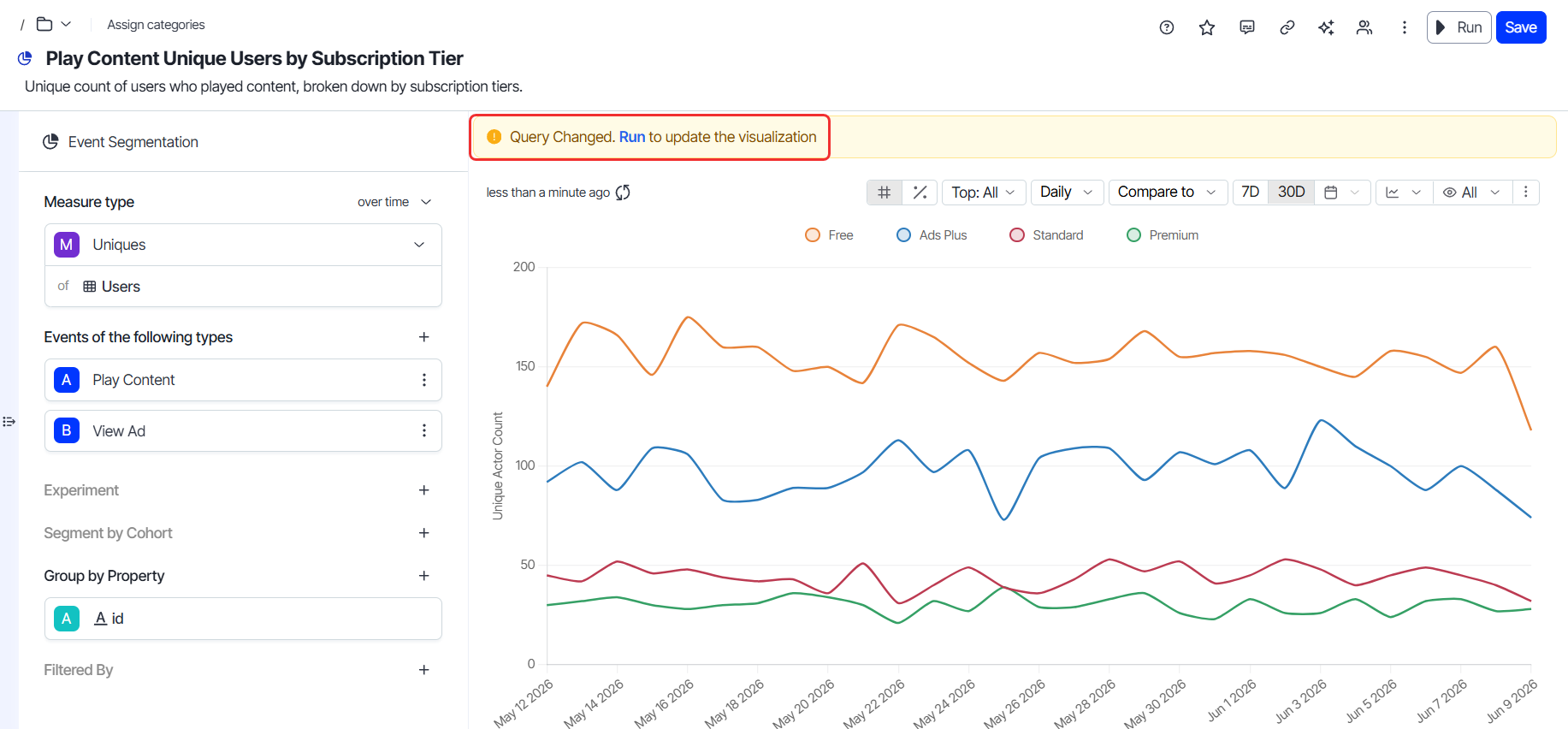Open the share users icon
The image size is (1568, 729).
[x=1364, y=27]
